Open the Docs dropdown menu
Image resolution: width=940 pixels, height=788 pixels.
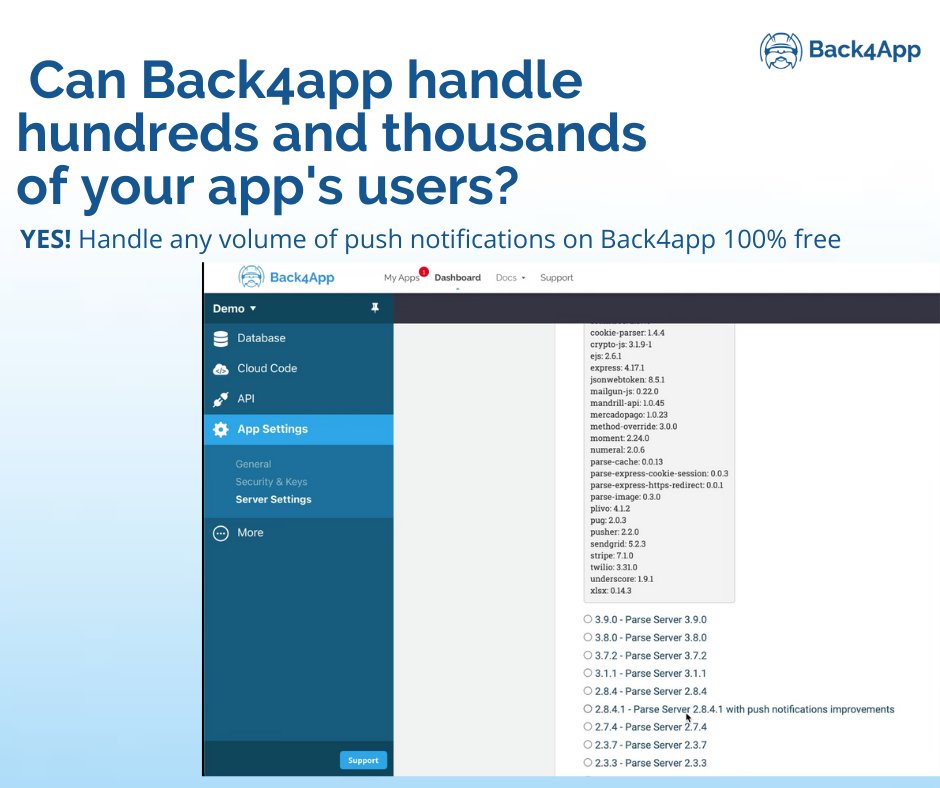pyautogui.click(x=510, y=278)
